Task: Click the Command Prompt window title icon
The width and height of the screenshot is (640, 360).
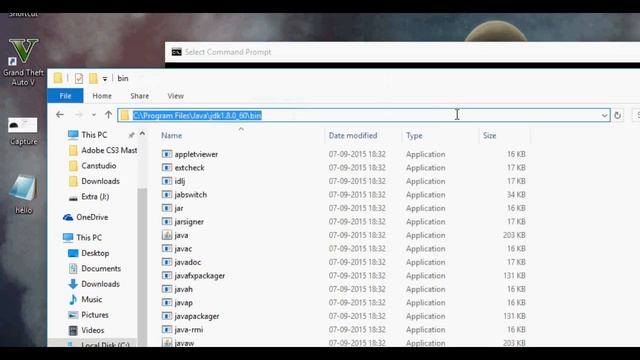Action: (176, 52)
